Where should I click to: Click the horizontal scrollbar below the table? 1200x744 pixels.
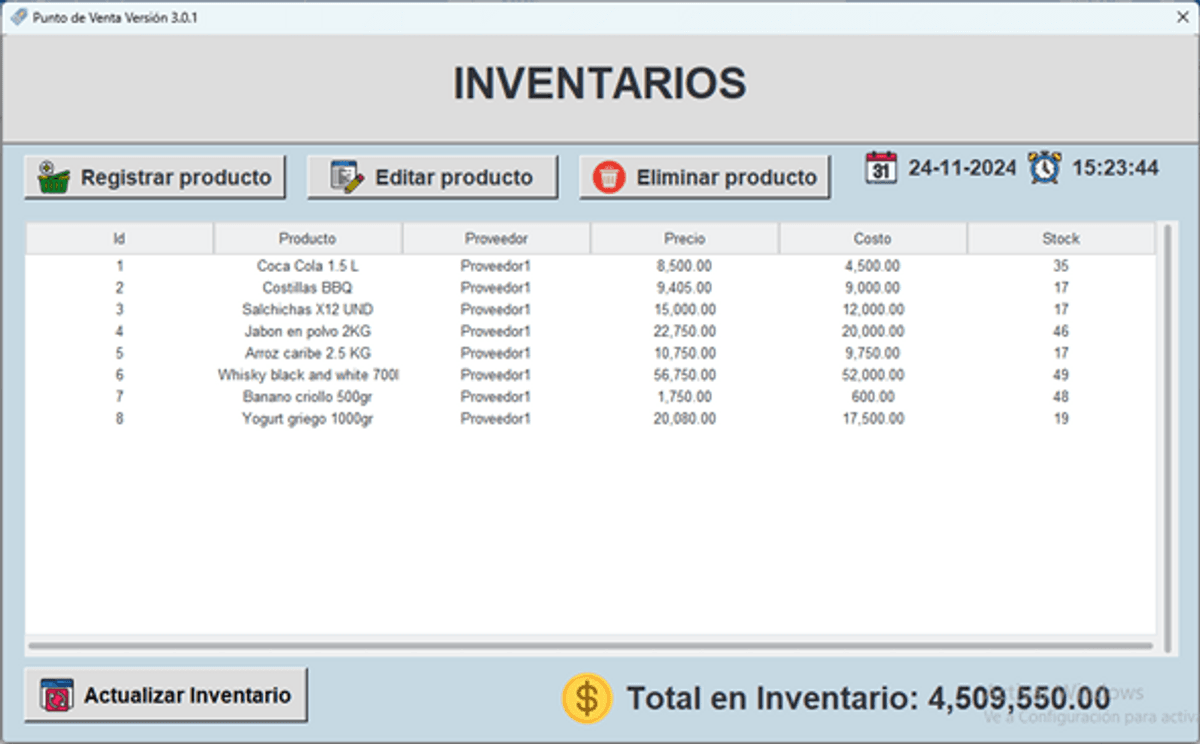tap(590, 646)
